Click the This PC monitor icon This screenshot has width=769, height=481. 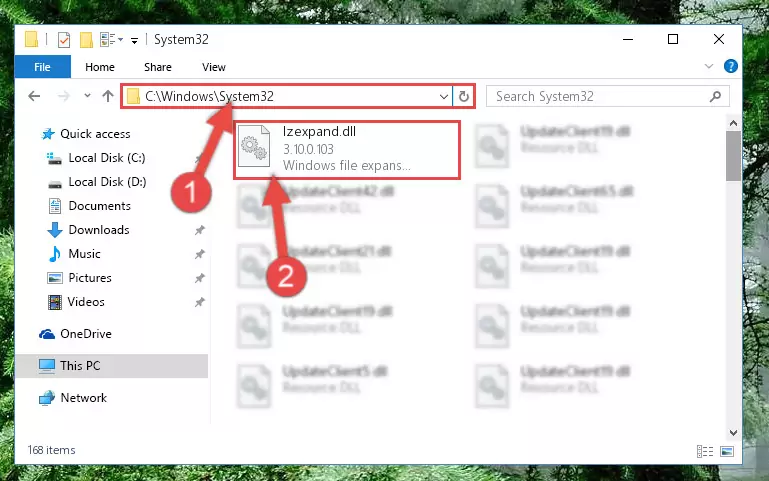point(47,366)
